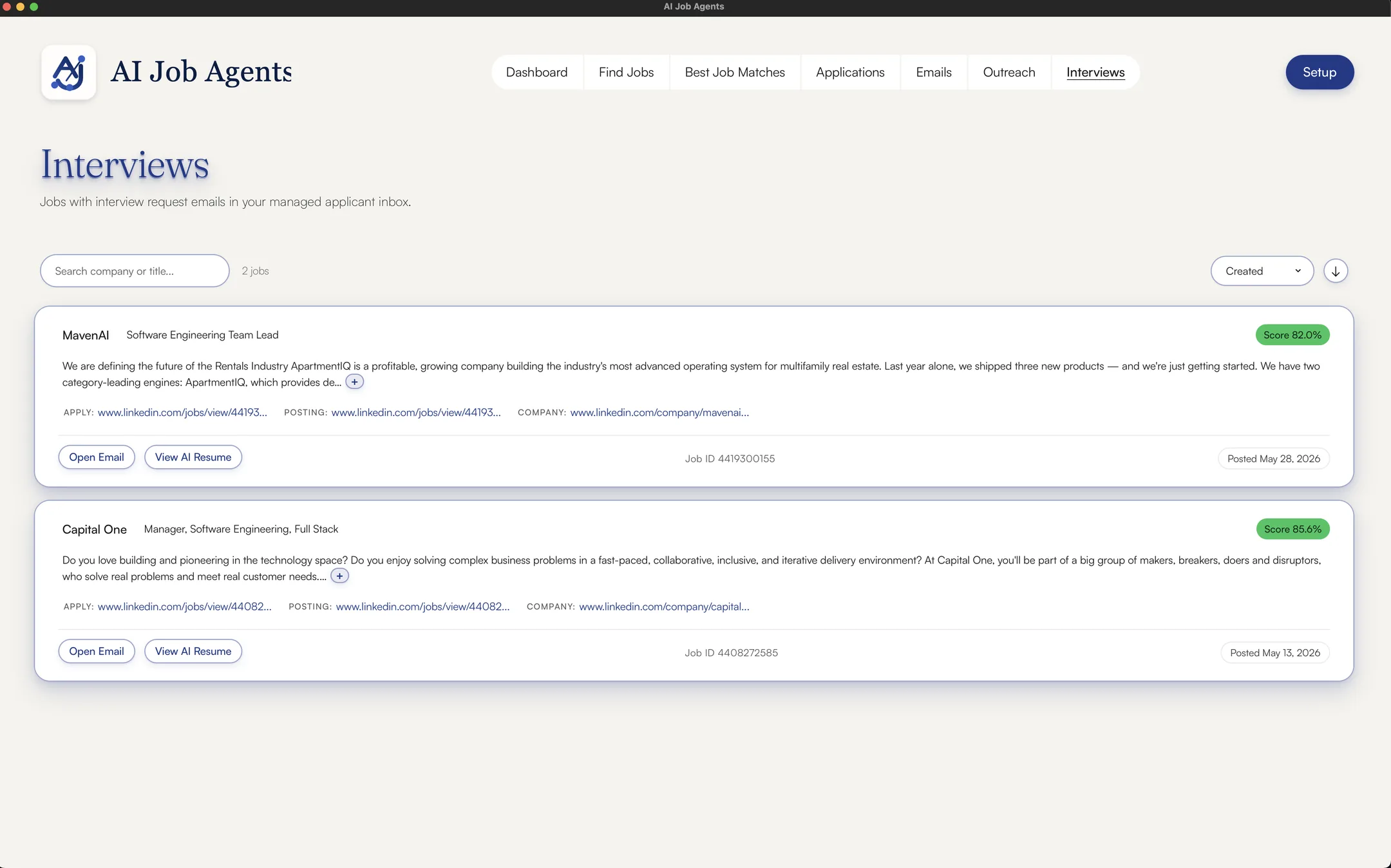The width and height of the screenshot is (1391, 868).
Task: Open the Created sort dropdown
Action: pos(1262,271)
